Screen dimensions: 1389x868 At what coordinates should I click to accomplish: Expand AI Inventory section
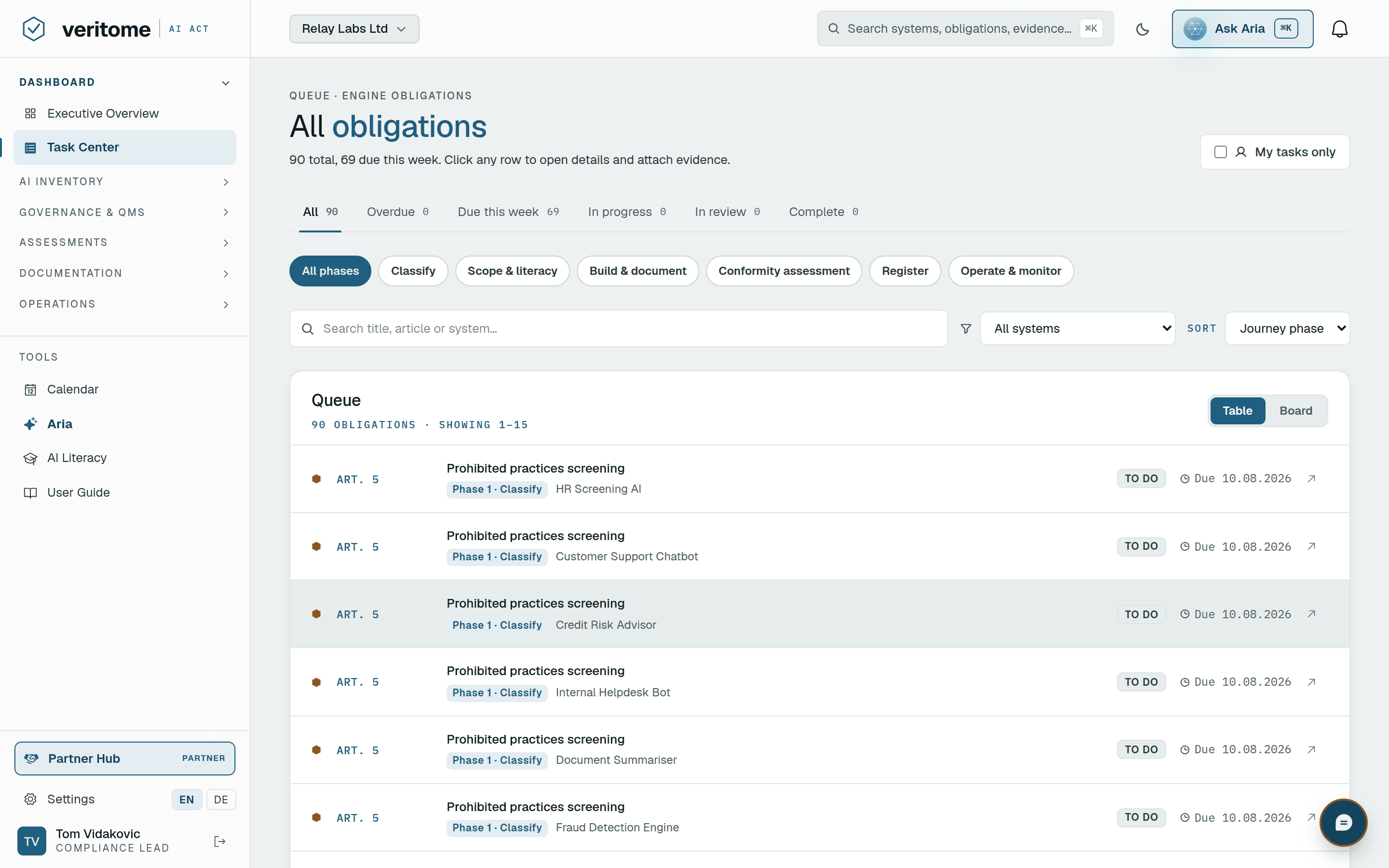[124, 182]
